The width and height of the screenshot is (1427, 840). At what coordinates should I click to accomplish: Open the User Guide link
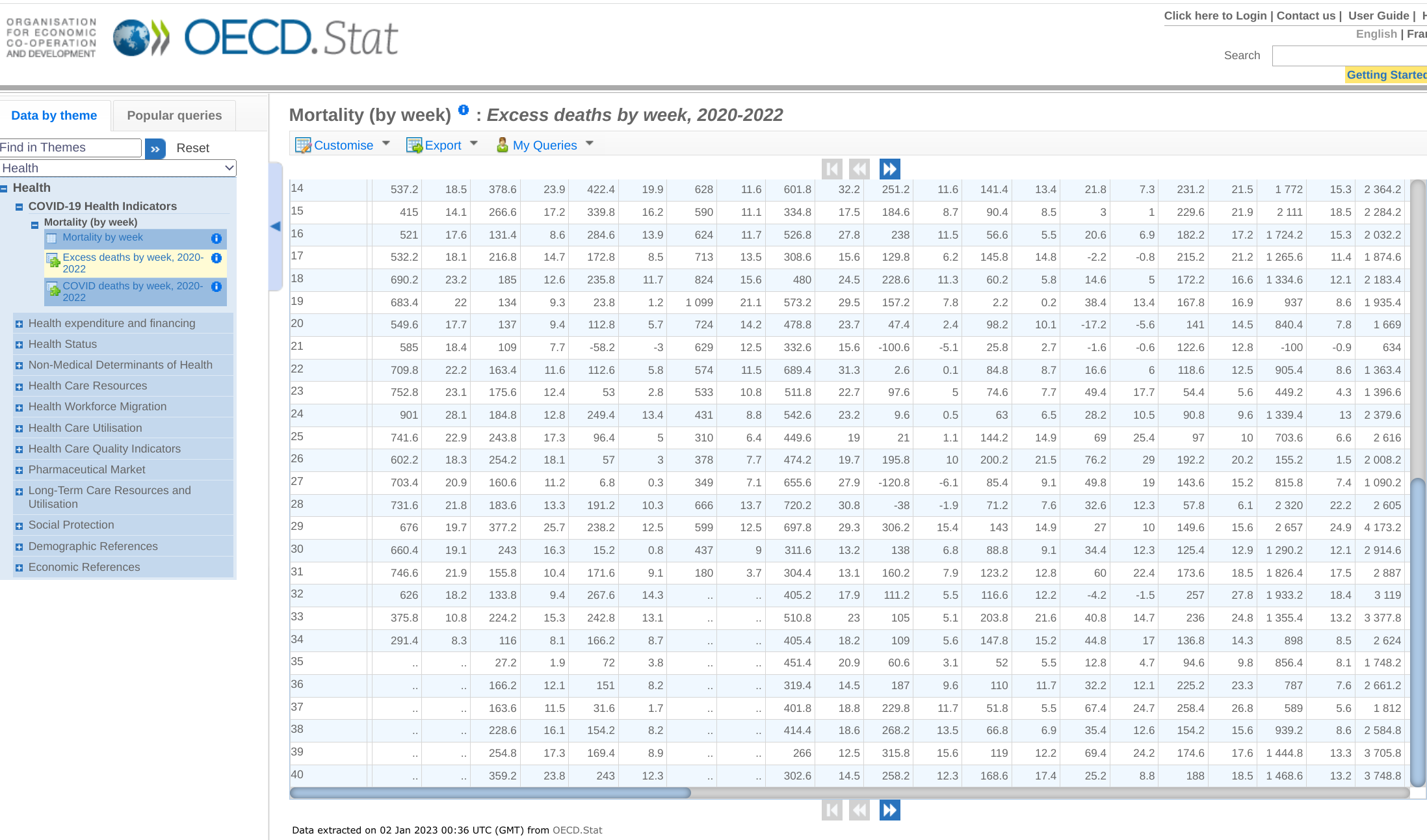(x=1378, y=16)
